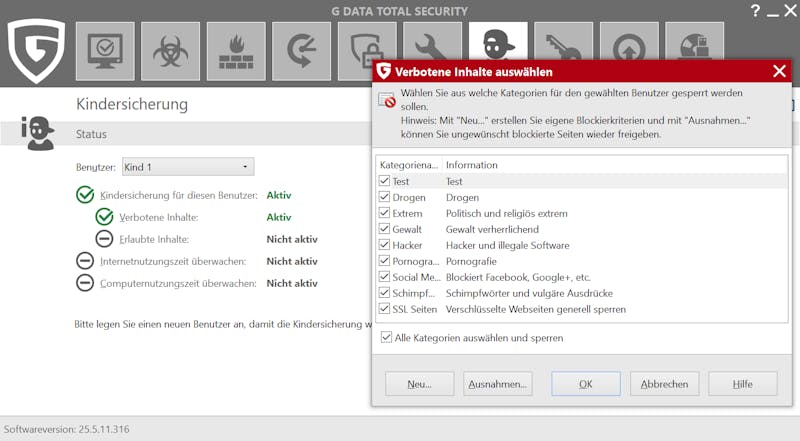Select 'Hacker und illegale Software' description
The width and height of the screenshot is (800, 441).
coord(508,246)
